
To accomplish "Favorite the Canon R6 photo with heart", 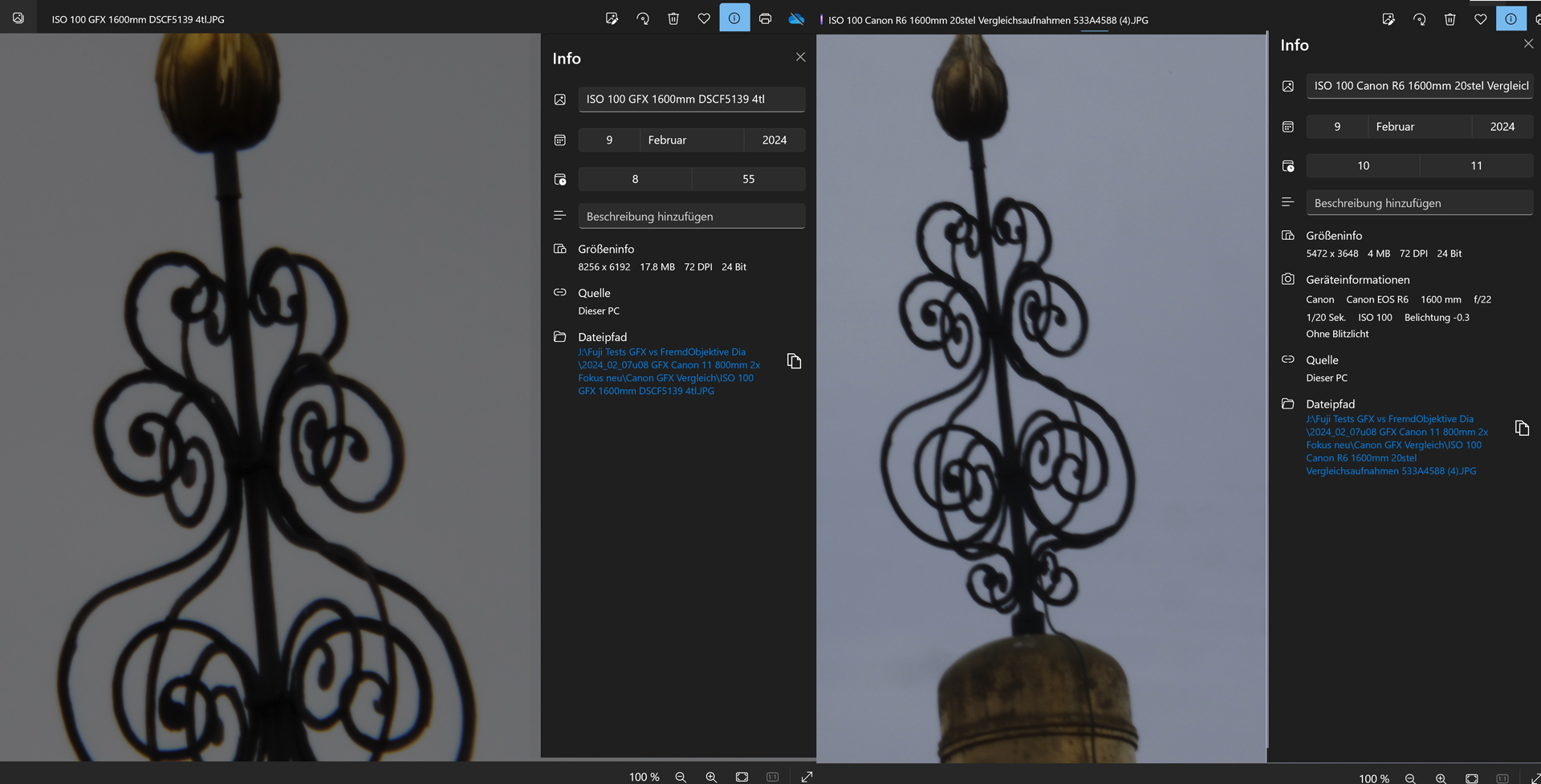I will click(1480, 19).
